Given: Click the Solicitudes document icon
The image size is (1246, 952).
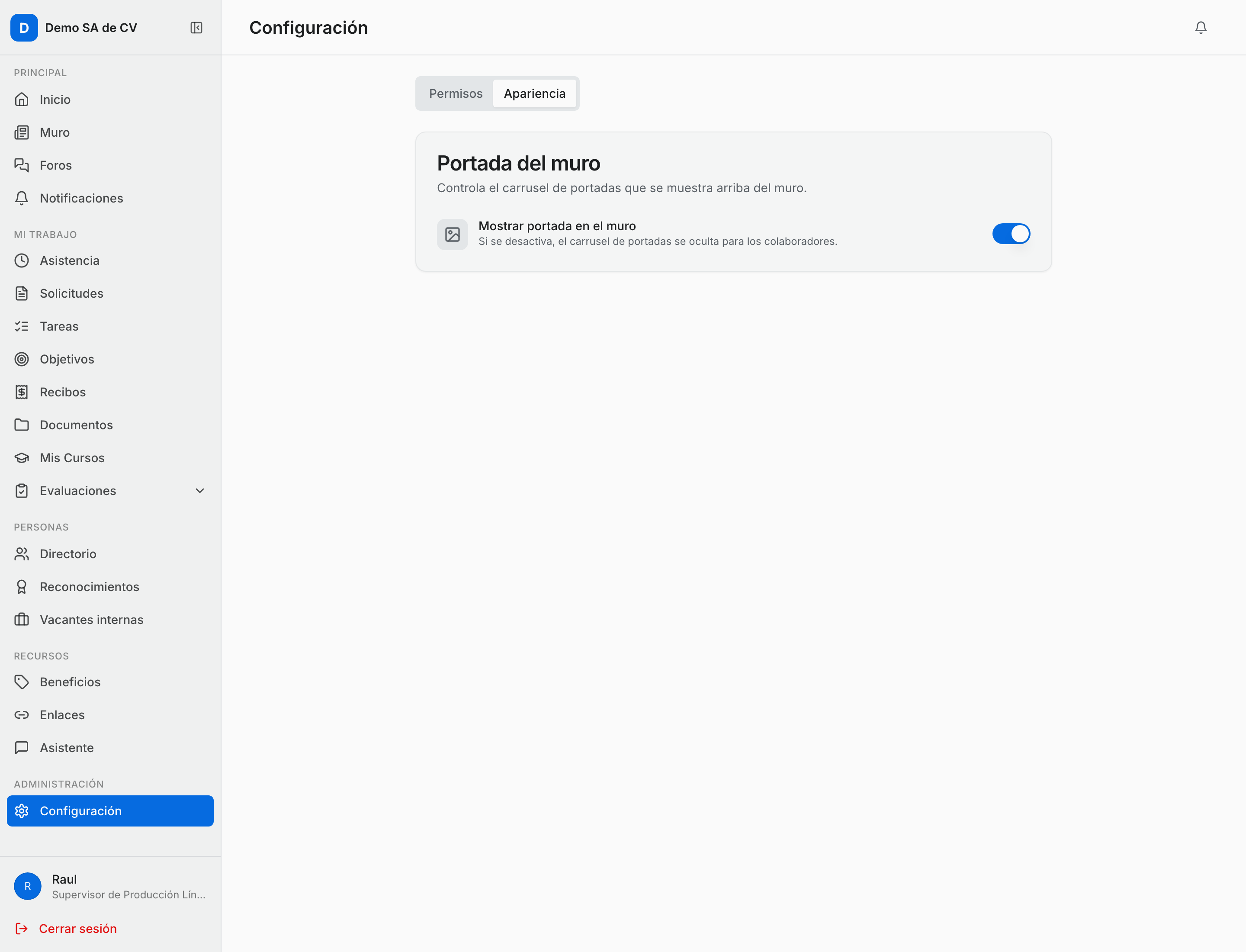Looking at the screenshot, I should pyautogui.click(x=22, y=293).
